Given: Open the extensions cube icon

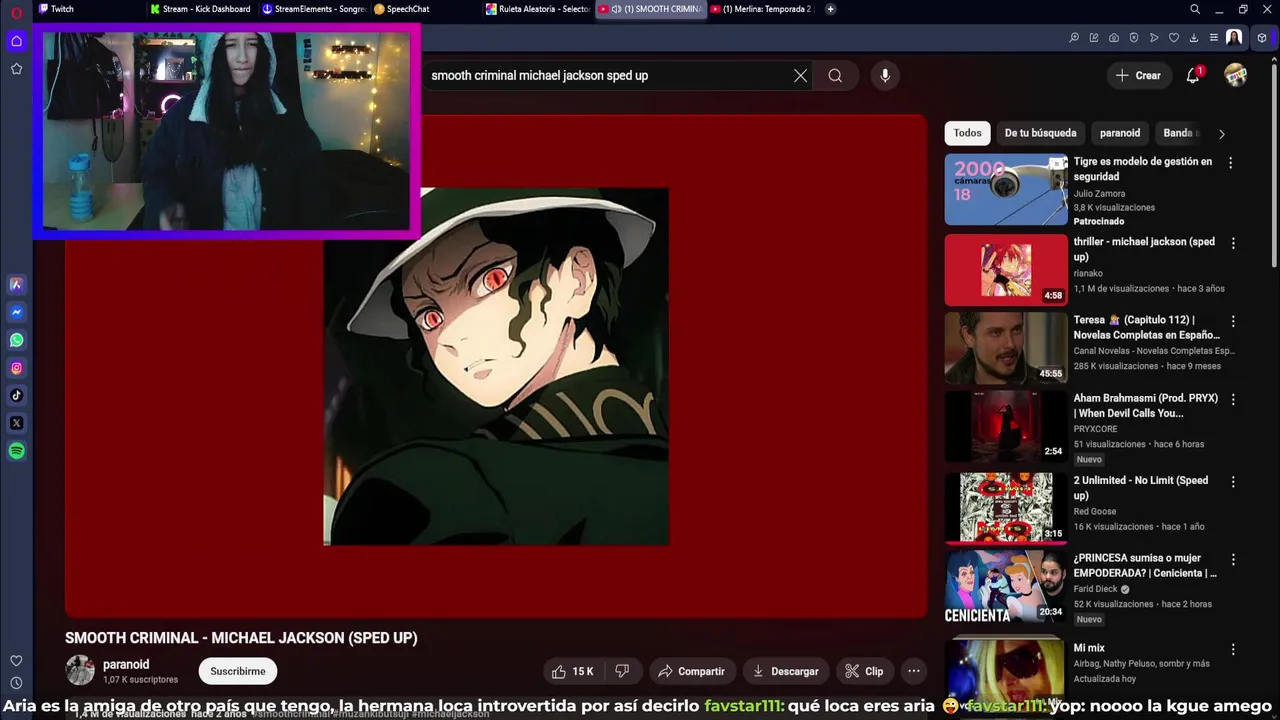Looking at the screenshot, I should click(x=1262, y=38).
